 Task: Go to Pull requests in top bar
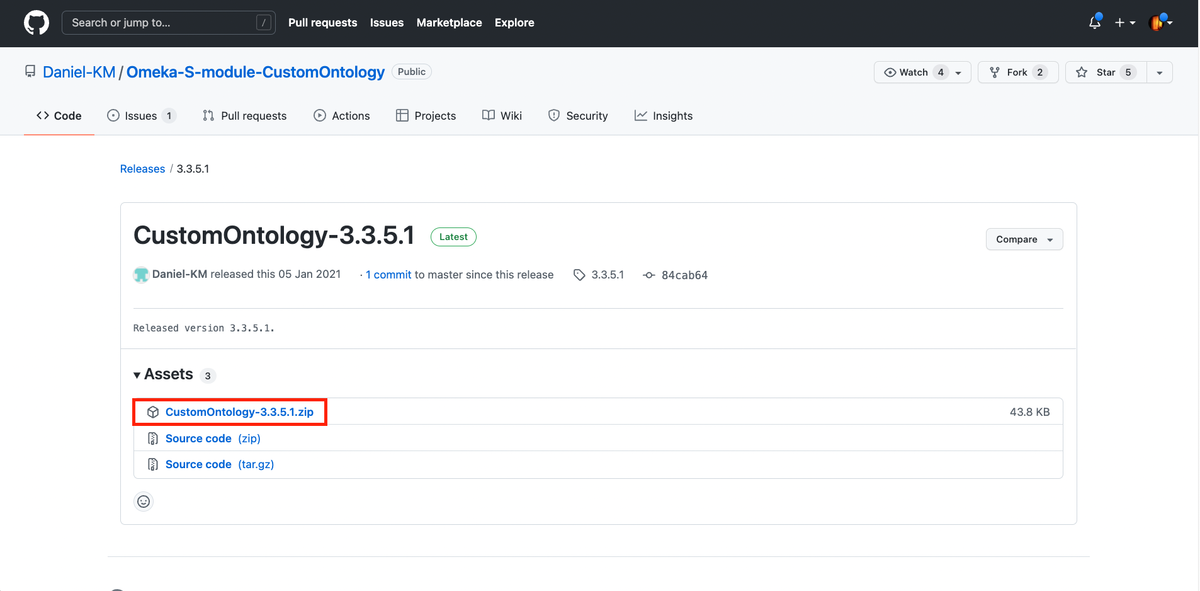coord(321,22)
